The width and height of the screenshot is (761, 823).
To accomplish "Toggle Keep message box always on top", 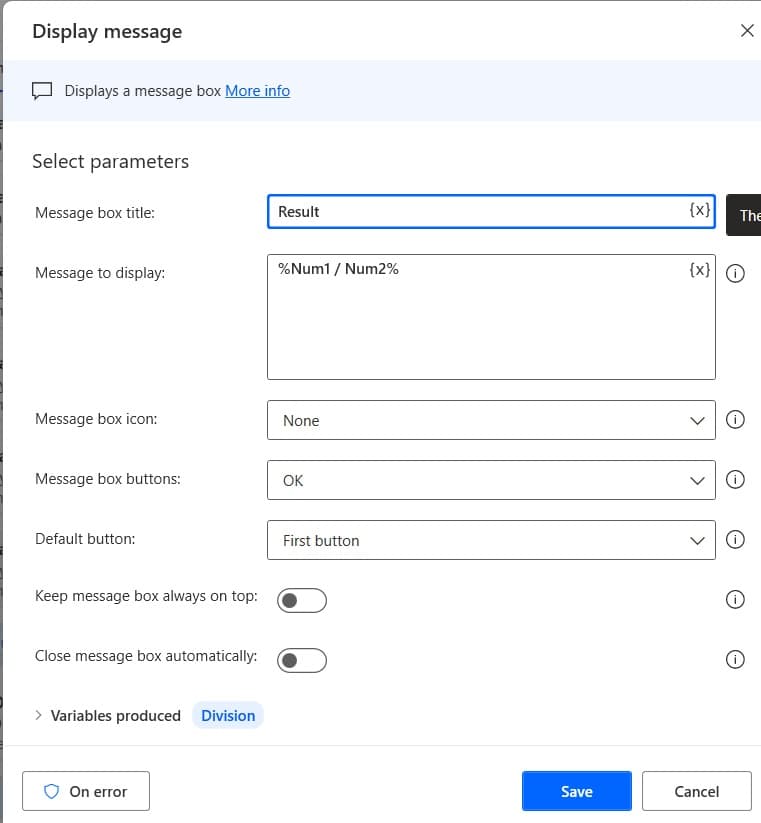I will tap(302, 600).
